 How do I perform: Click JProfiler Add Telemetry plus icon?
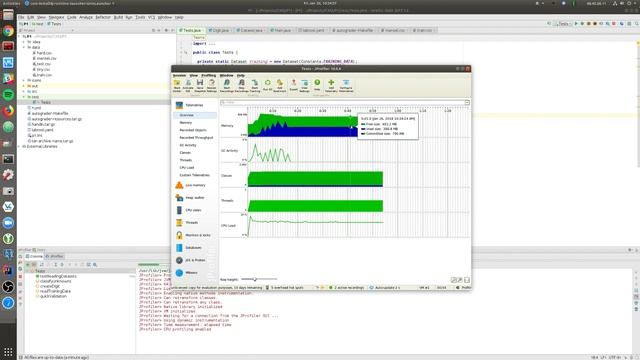coord(331,85)
